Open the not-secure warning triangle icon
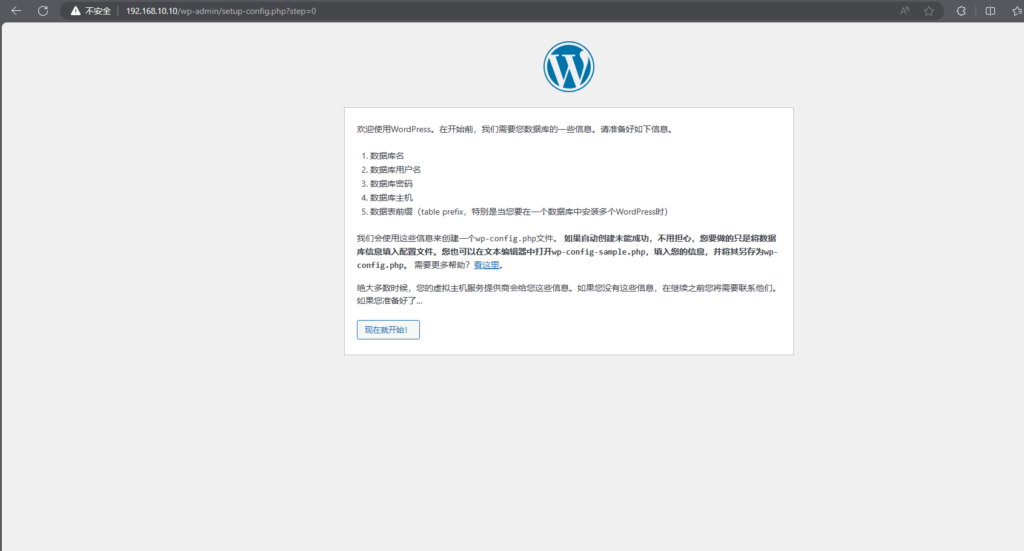 [x=76, y=10]
